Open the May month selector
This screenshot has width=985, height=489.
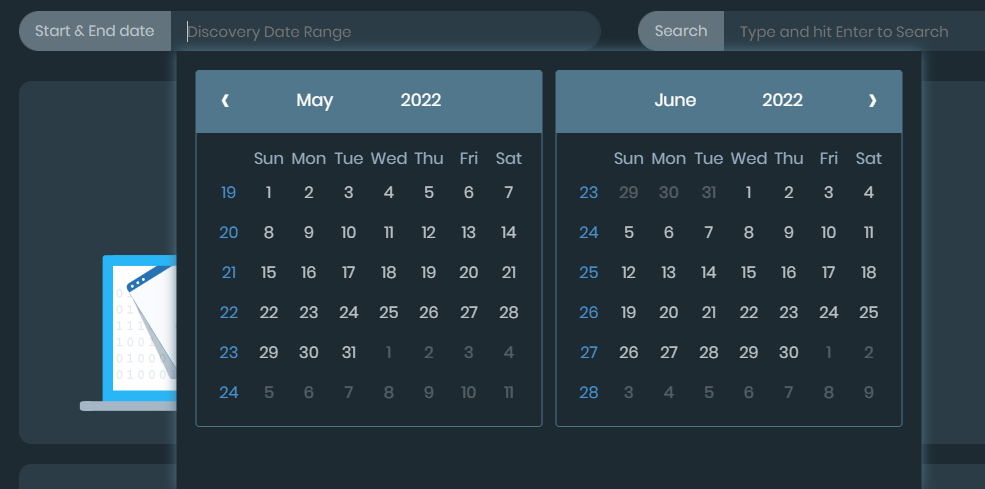315,100
